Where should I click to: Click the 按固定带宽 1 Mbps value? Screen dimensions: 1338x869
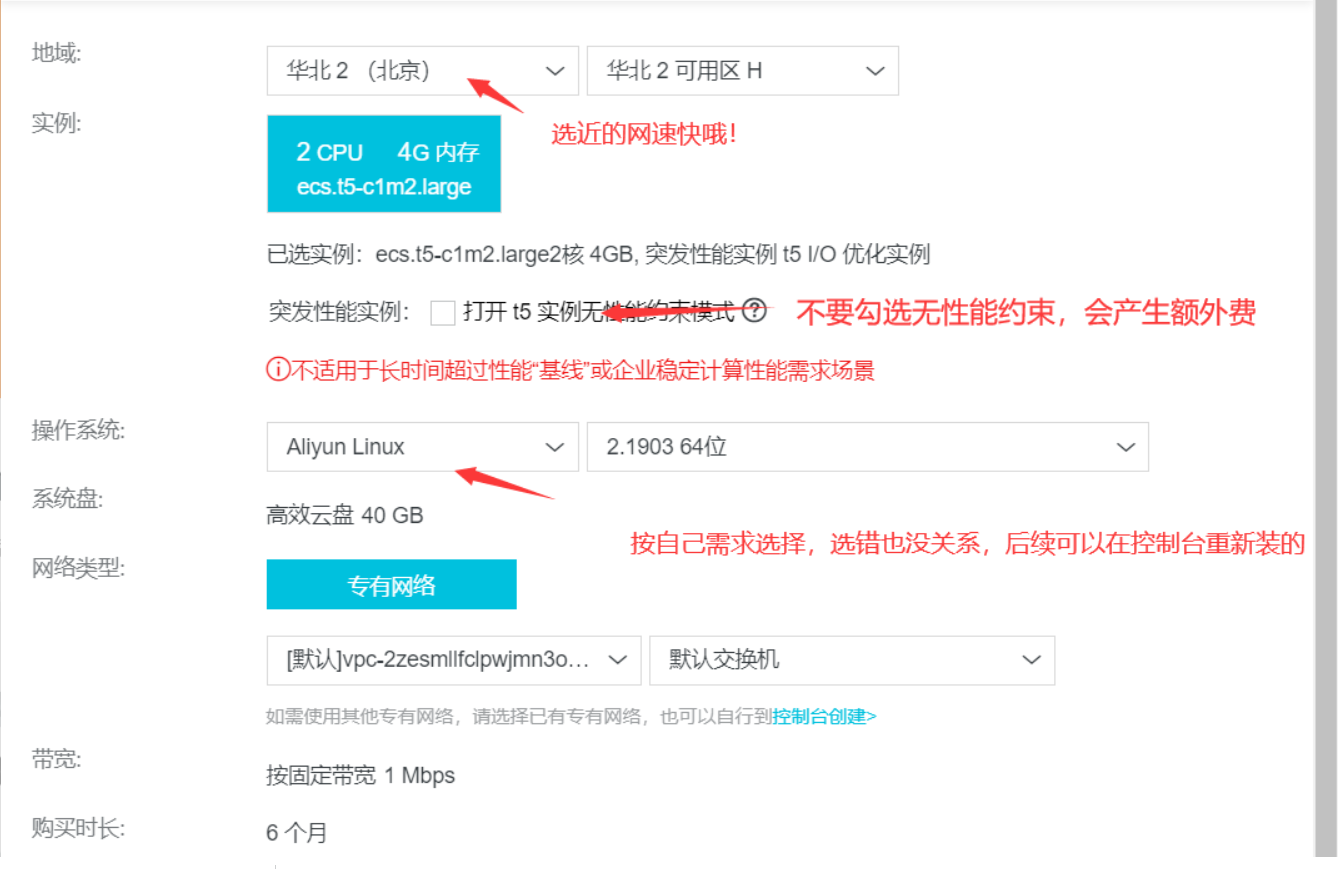tap(360, 775)
